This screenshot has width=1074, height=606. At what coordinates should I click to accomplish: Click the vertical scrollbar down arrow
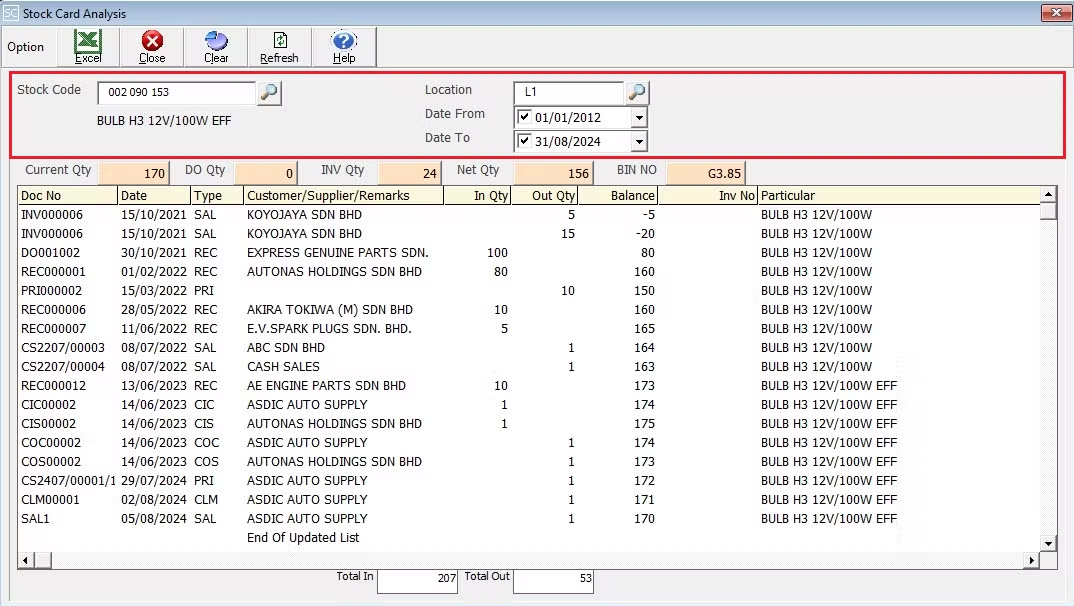pos(1048,544)
